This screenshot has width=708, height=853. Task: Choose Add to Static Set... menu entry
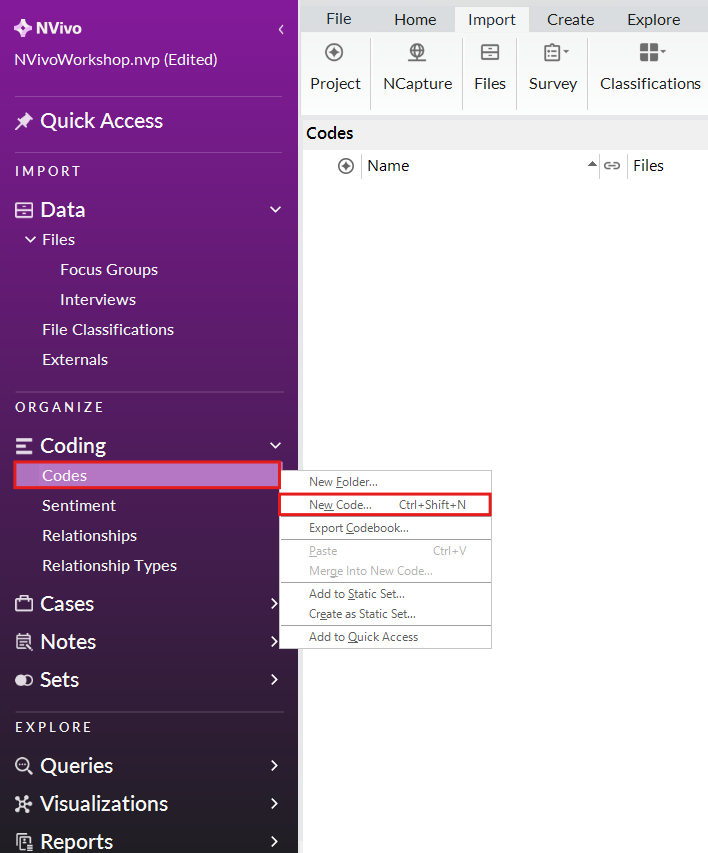[x=385, y=594]
